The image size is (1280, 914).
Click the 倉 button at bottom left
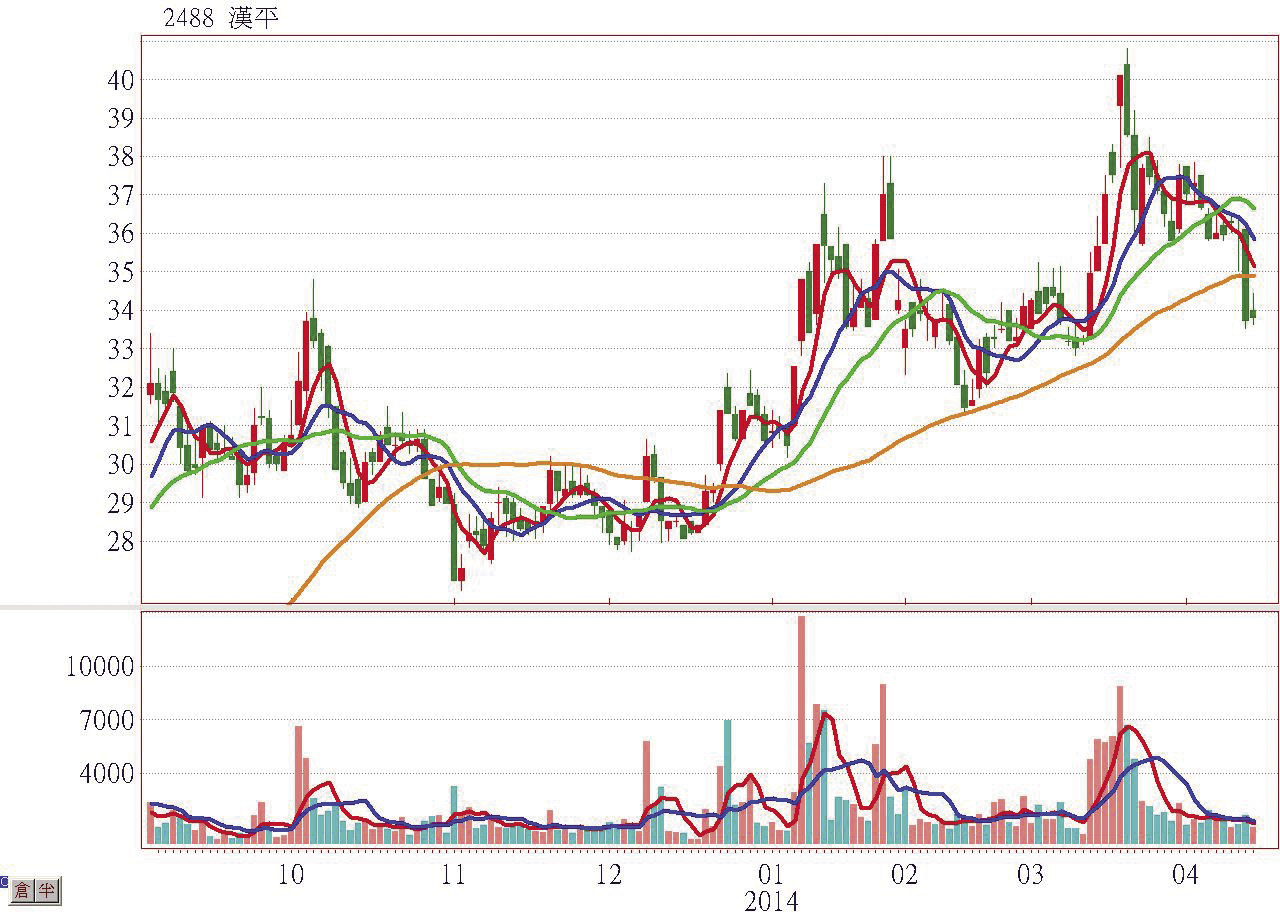21,891
